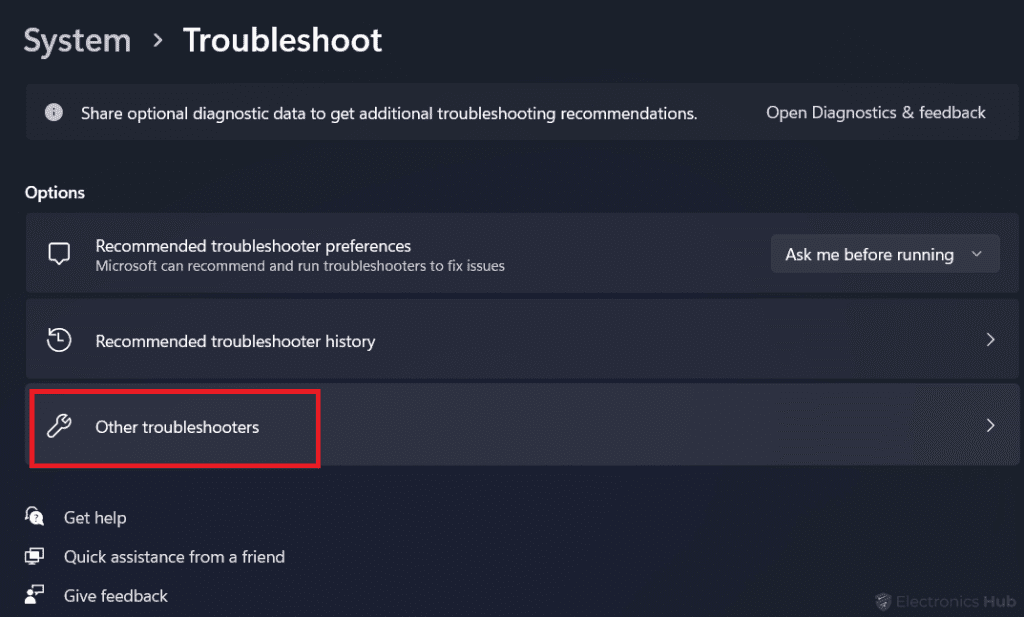The width and height of the screenshot is (1024, 617).
Task: Click the wrench icon beside Other troubleshooters
Action: coord(60,427)
